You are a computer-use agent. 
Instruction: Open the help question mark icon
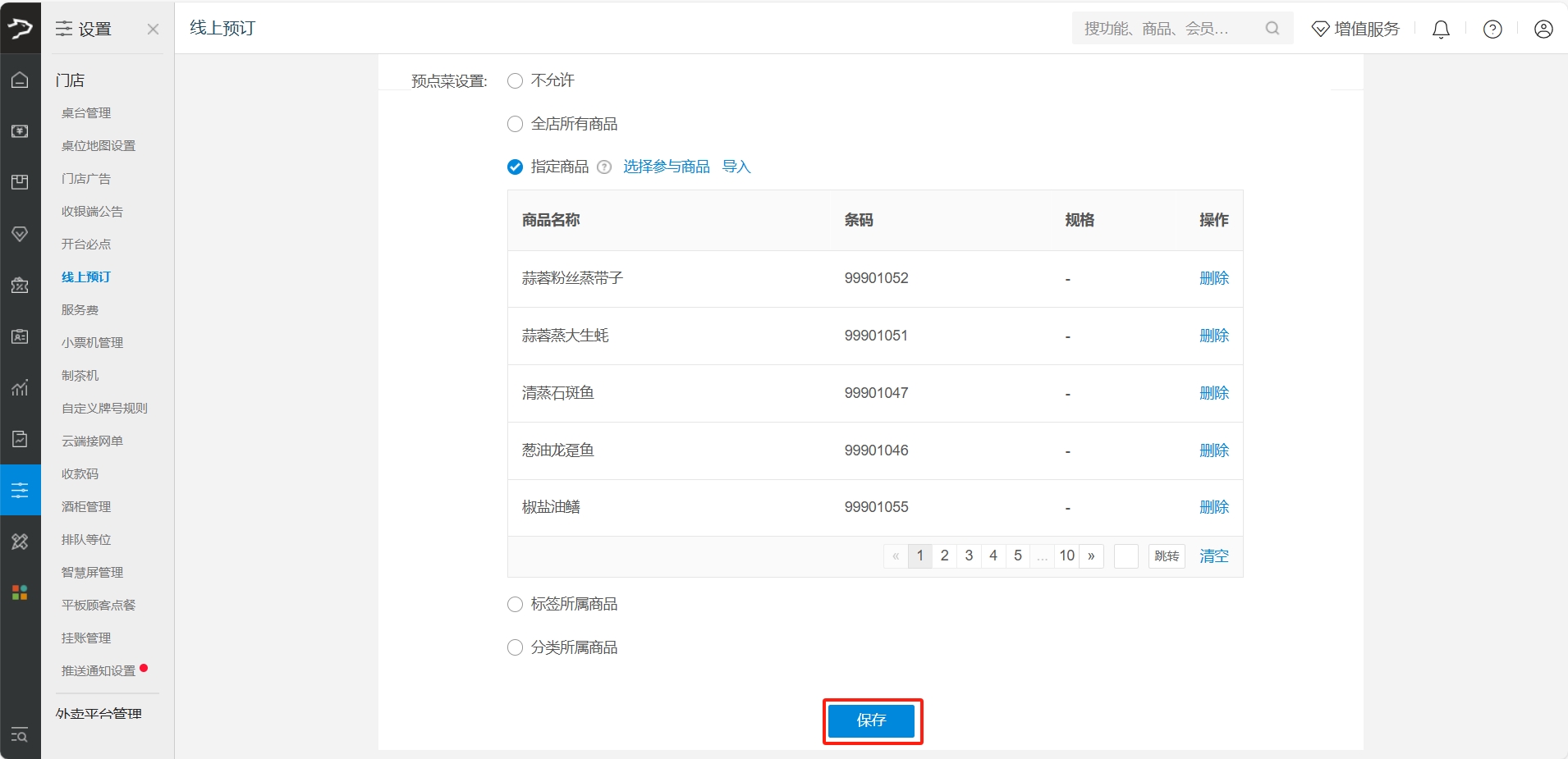1492,30
